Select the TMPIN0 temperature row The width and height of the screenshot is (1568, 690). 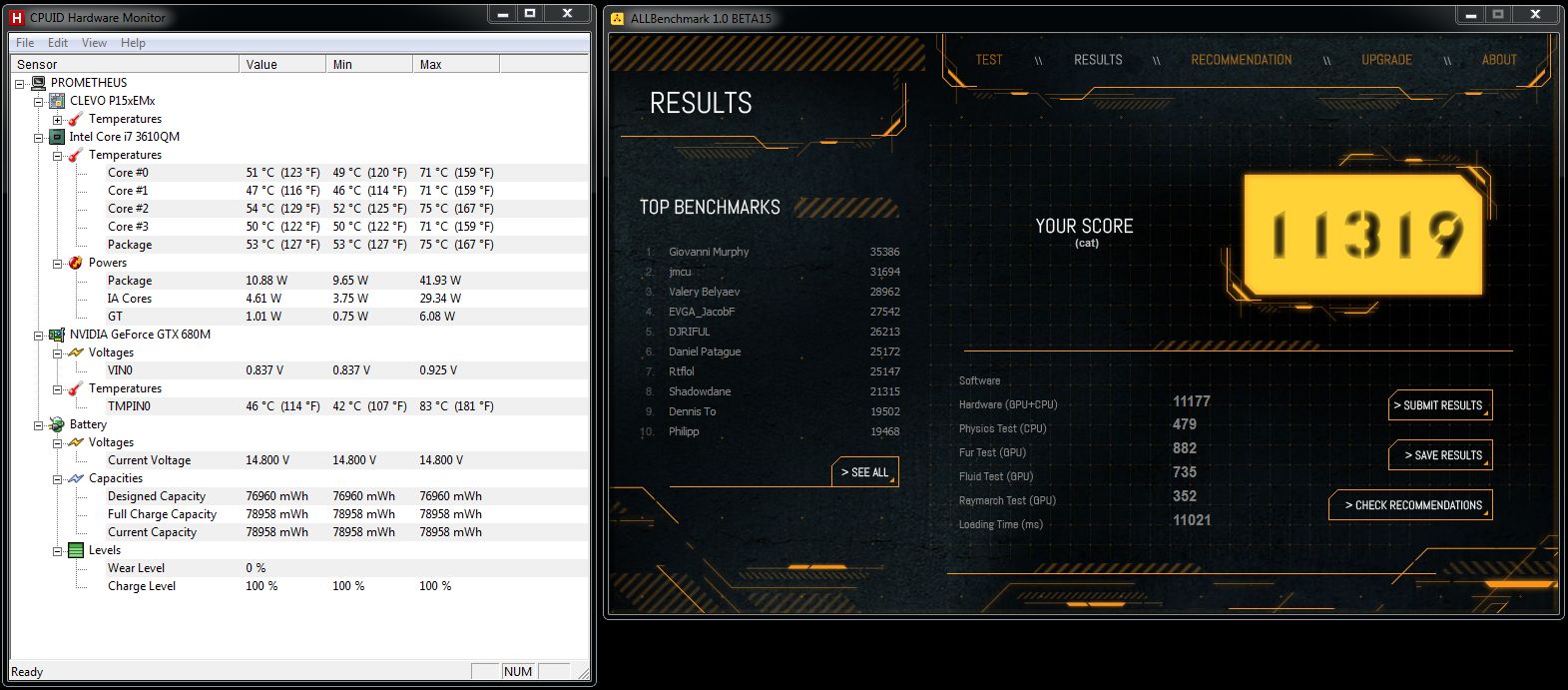299,406
